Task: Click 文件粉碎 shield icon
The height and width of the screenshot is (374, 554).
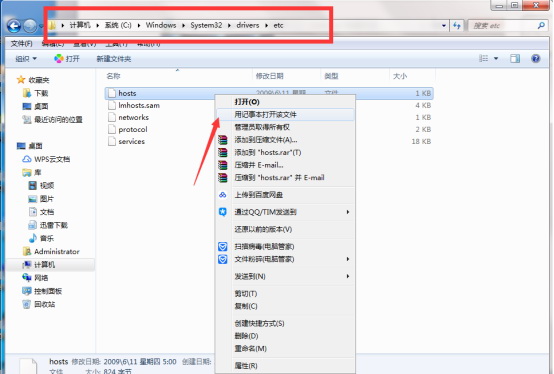Action: [223, 259]
